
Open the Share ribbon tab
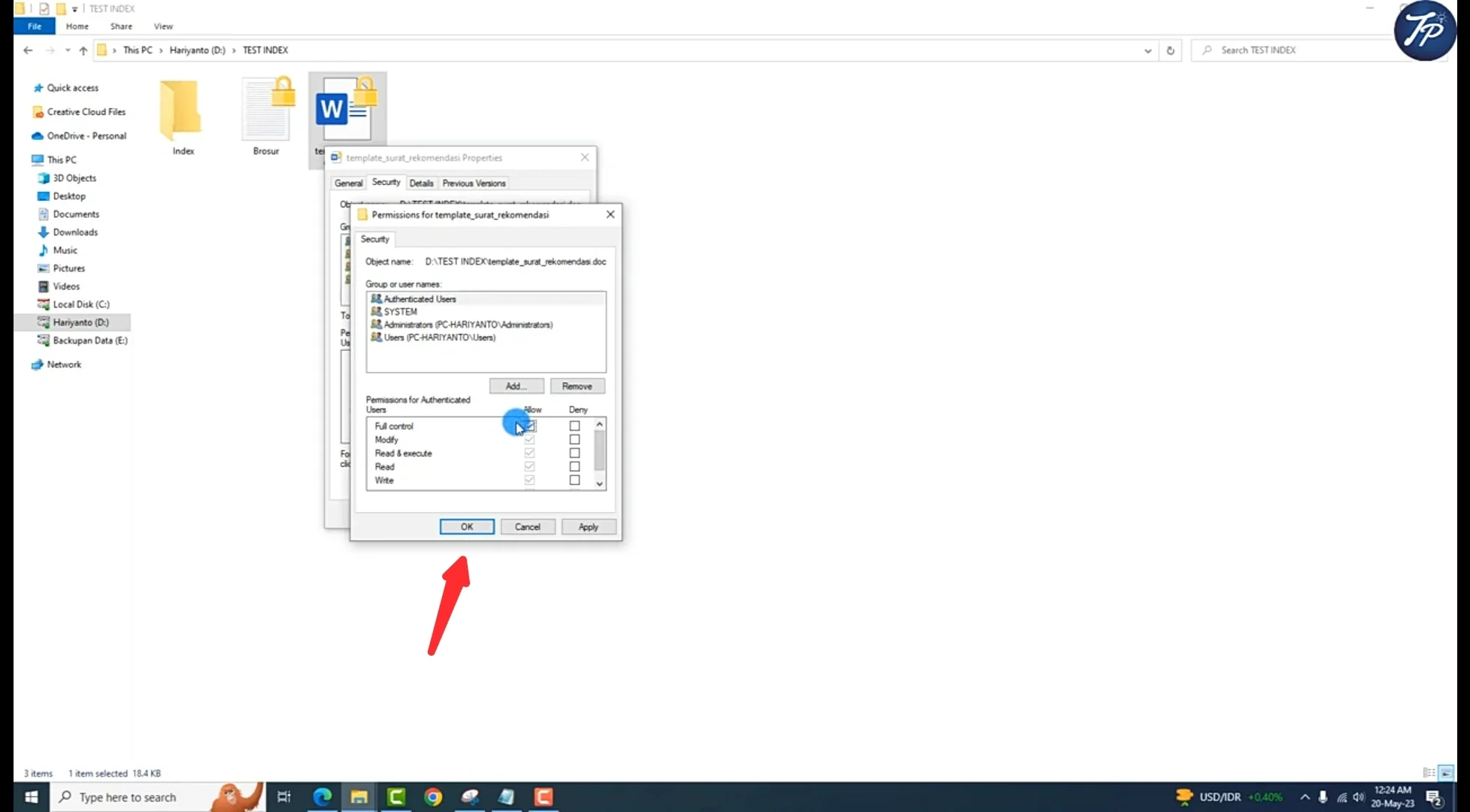click(x=121, y=26)
